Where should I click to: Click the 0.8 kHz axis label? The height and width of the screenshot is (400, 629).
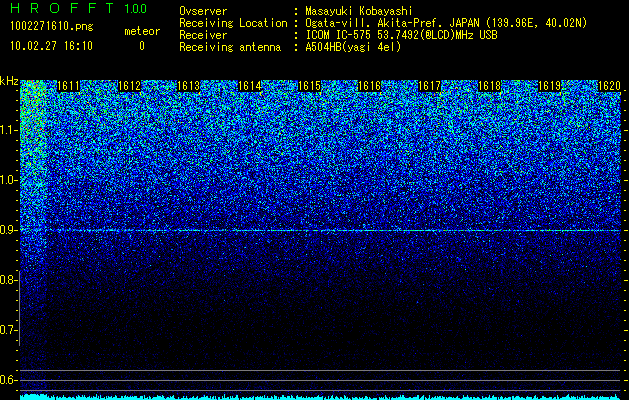tap(7, 280)
